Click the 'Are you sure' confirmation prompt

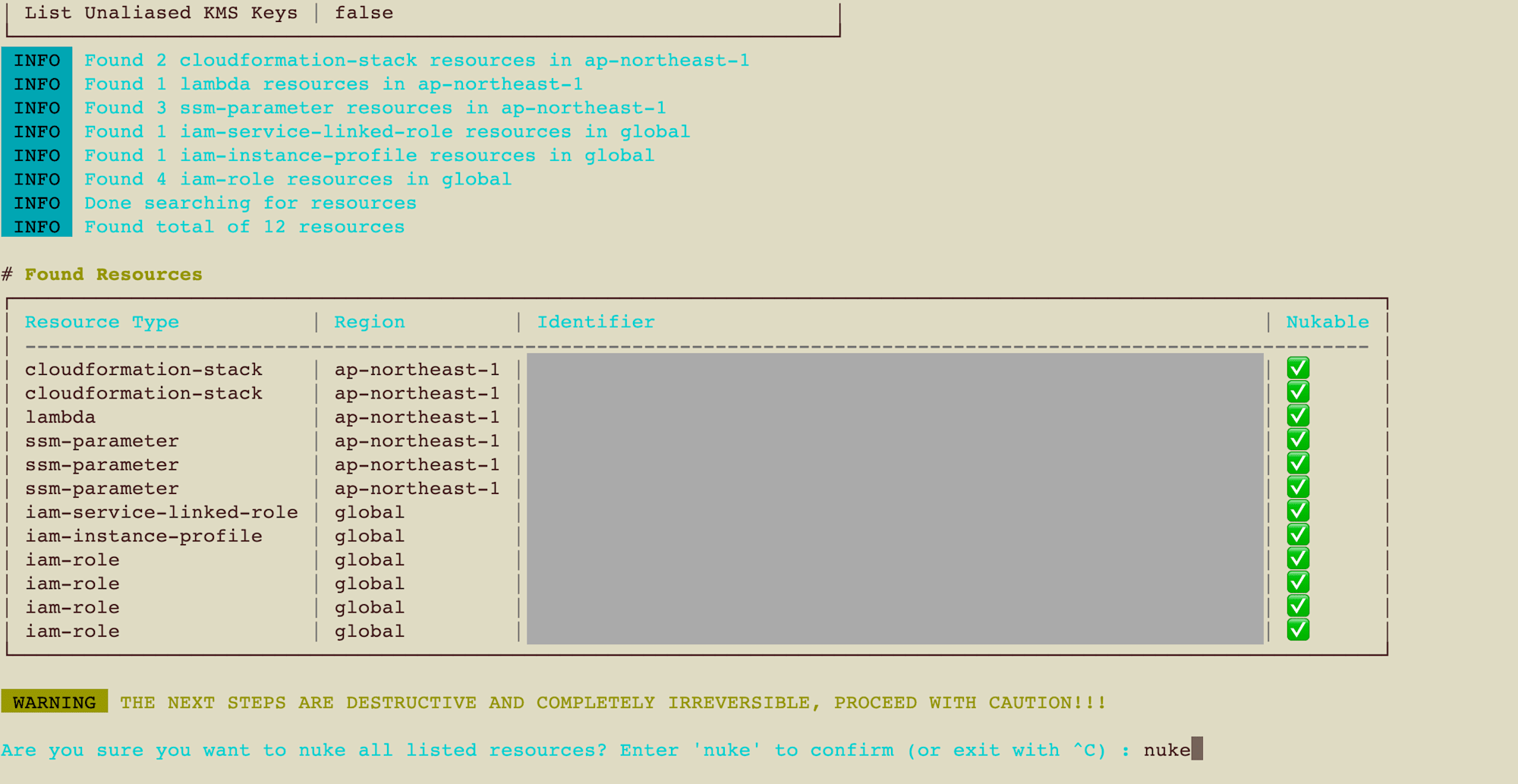click(x=565, y=750)
